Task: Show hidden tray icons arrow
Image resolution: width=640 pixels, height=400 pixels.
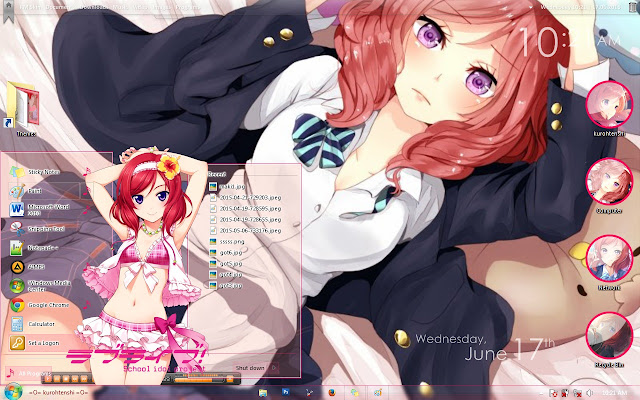Action: [541, 394]
